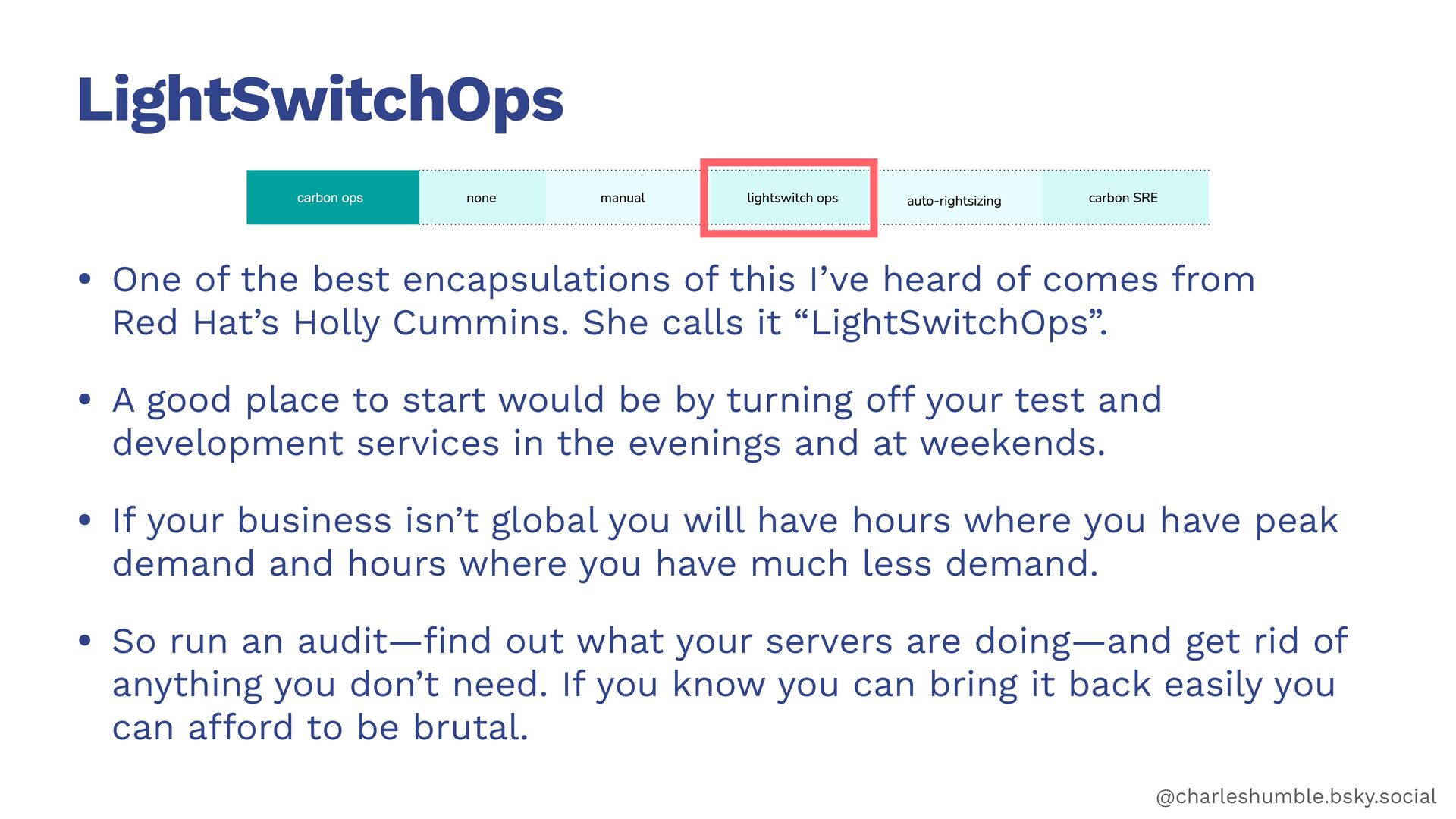Select the 'auto-rightsizing' stage label

[953, 201]
